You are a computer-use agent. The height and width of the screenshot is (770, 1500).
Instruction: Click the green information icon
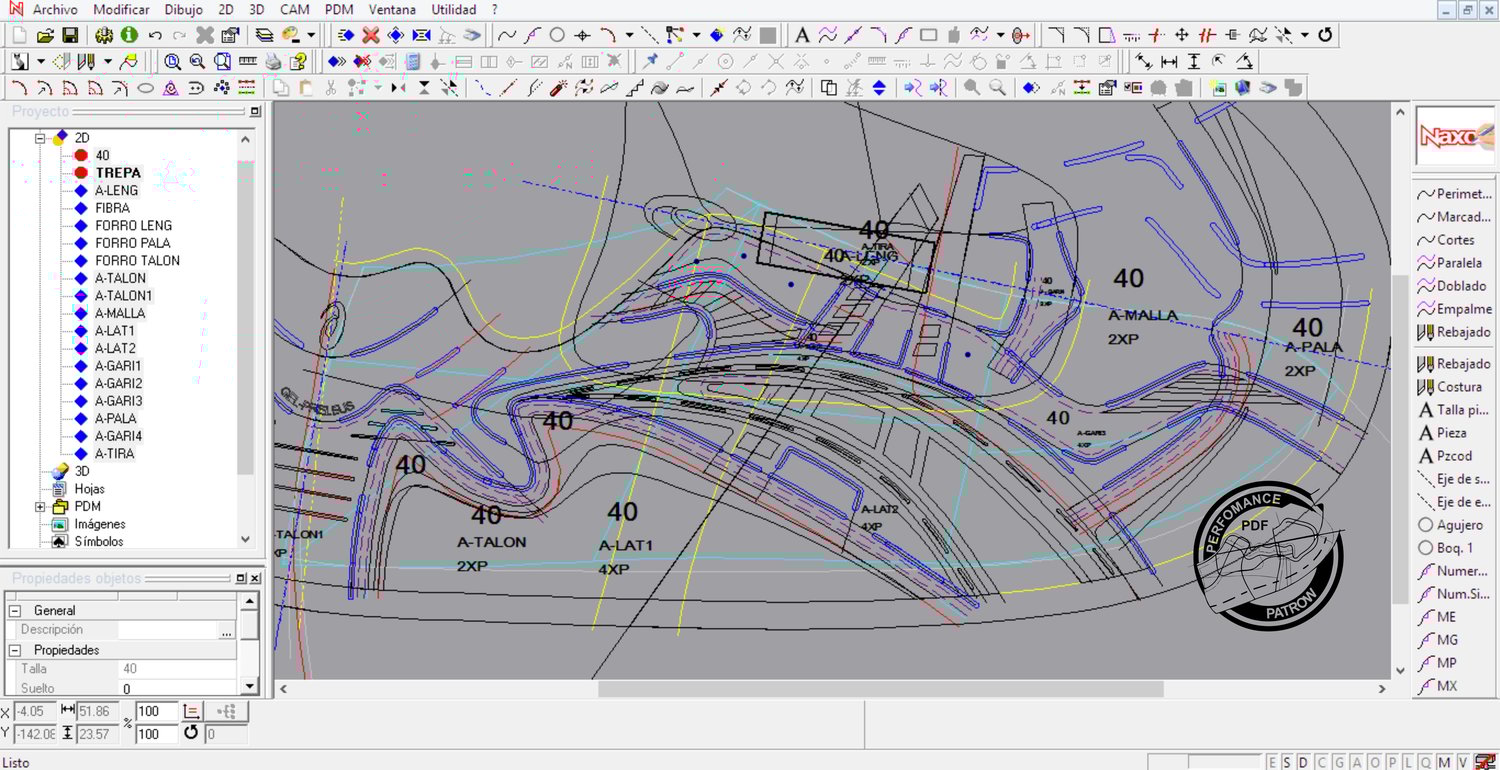[129, 35]
